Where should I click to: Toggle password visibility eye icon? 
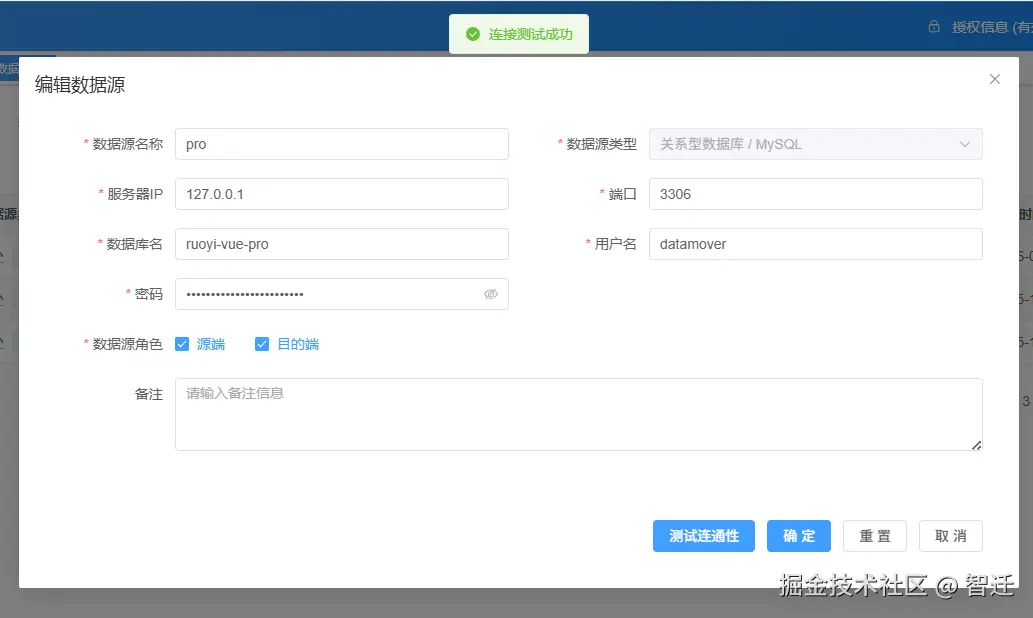(491, 294)
